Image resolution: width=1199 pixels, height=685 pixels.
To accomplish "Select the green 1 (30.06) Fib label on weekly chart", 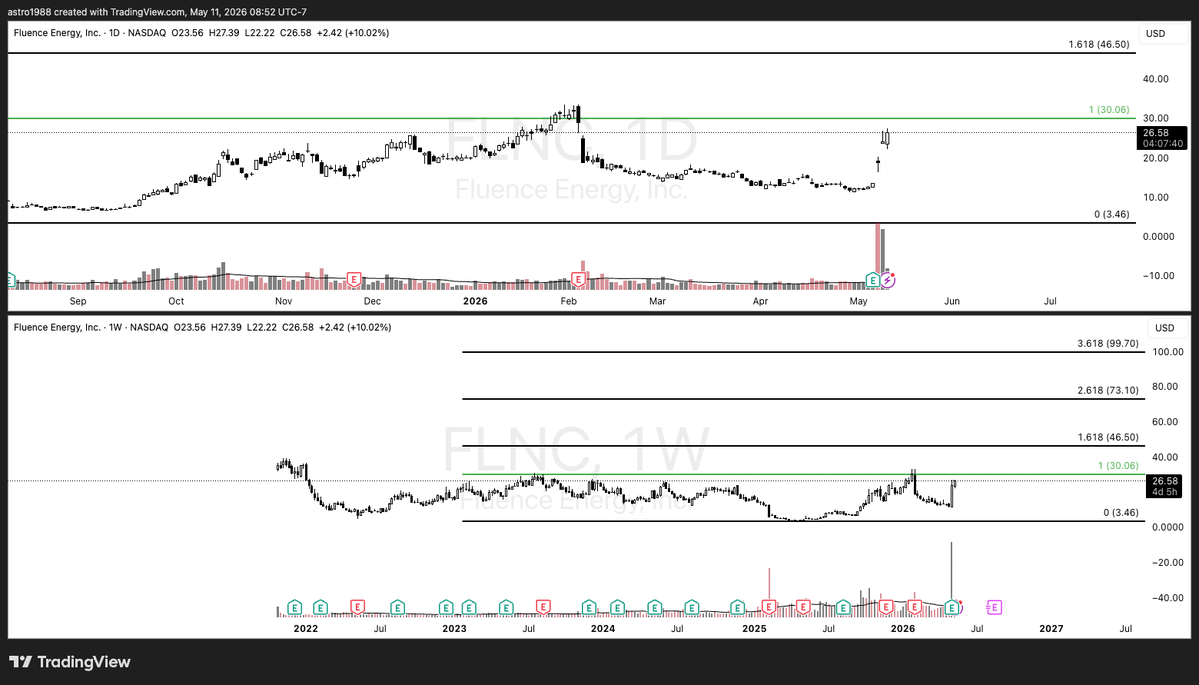I will 1118,466.
